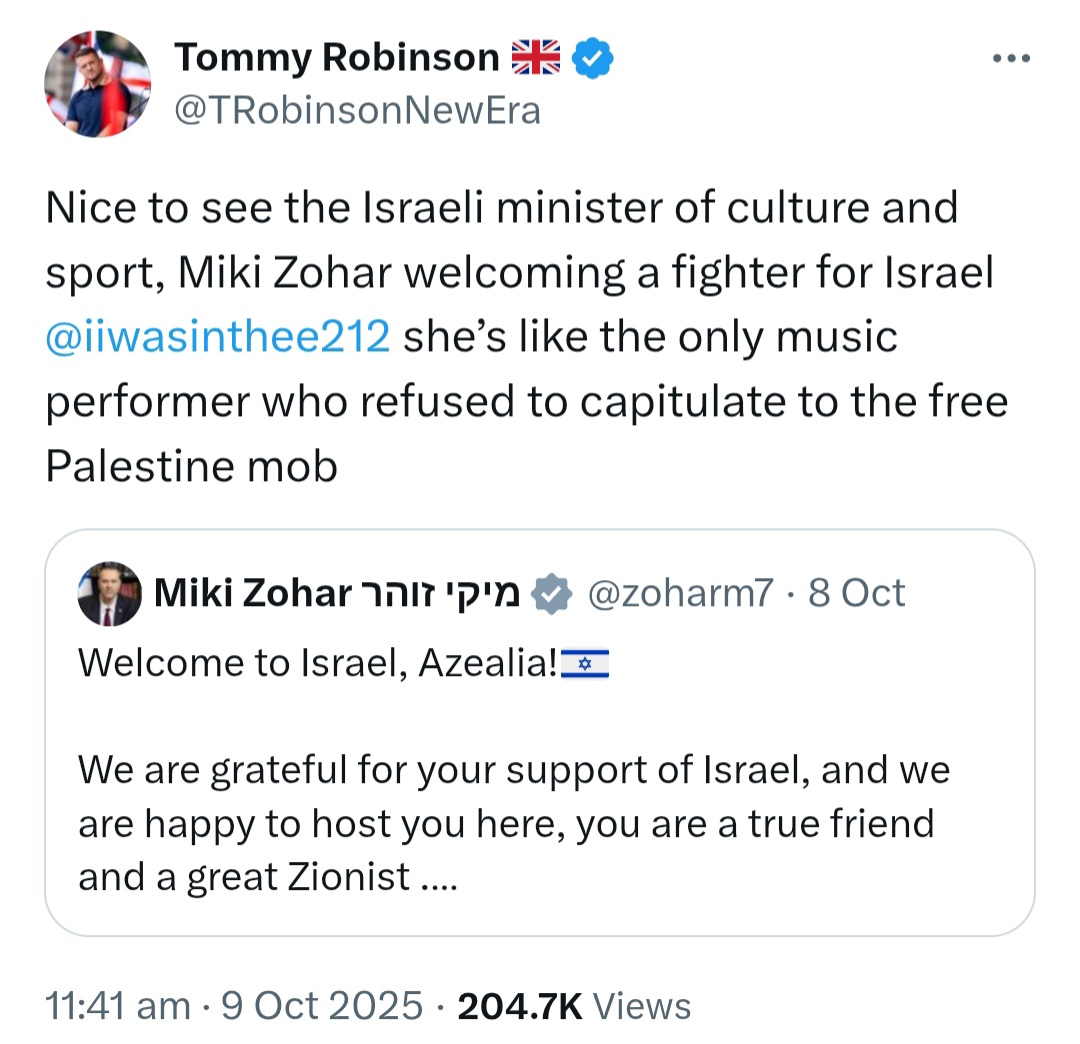This screenshot has height=1044, width=1080.
Task: Open the @TRobinsonNewEra handle
Action: [357, 111]
